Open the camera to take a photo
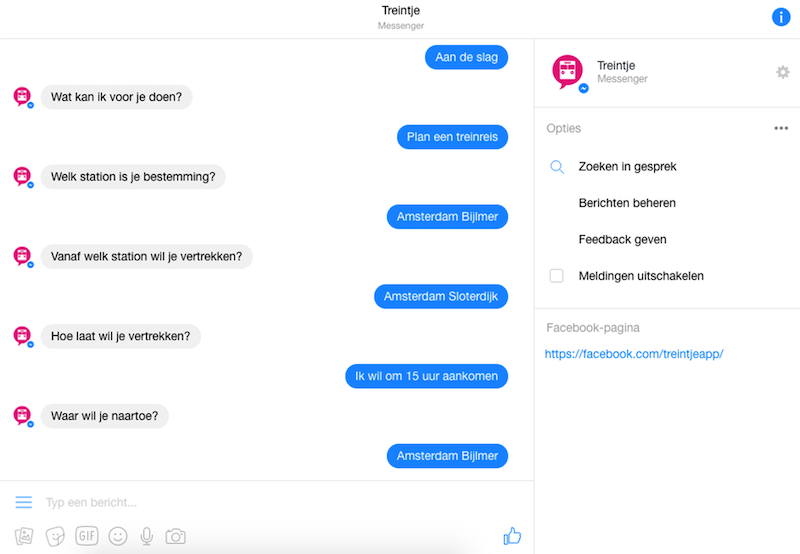 176,536
